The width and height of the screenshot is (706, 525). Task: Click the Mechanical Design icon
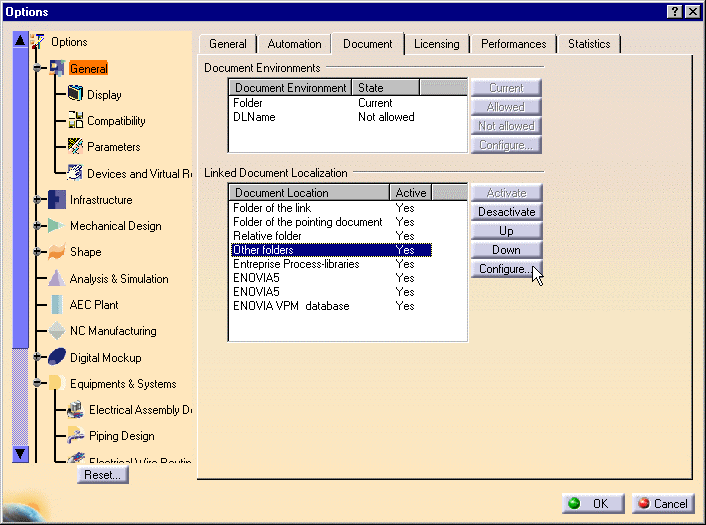[x=57, y=226]
